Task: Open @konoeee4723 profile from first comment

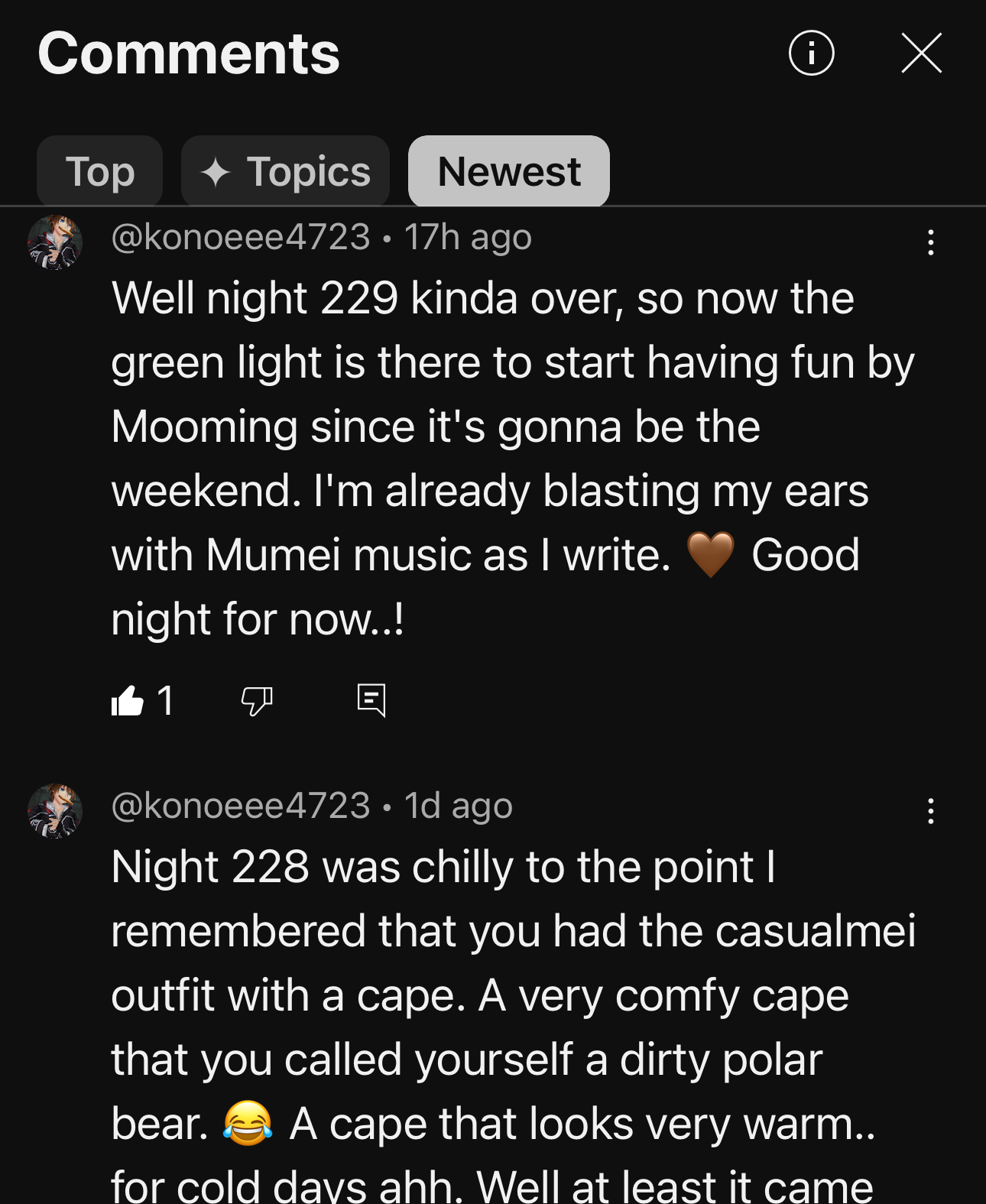Action: point(241,237)
